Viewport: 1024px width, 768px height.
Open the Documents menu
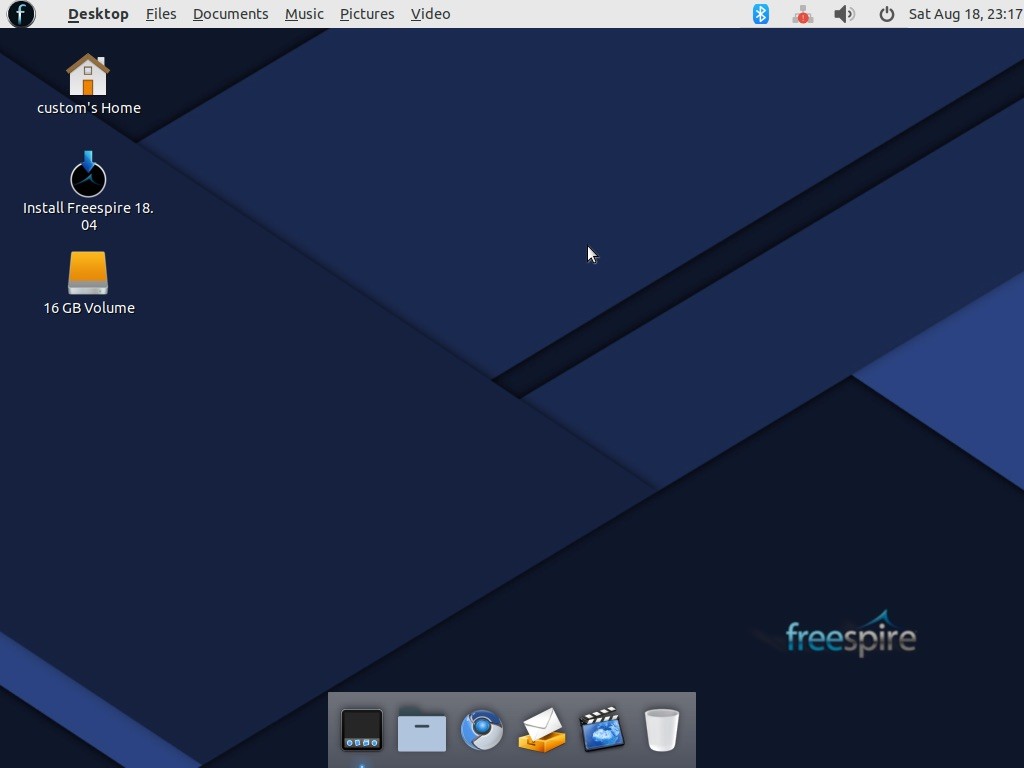230,13
